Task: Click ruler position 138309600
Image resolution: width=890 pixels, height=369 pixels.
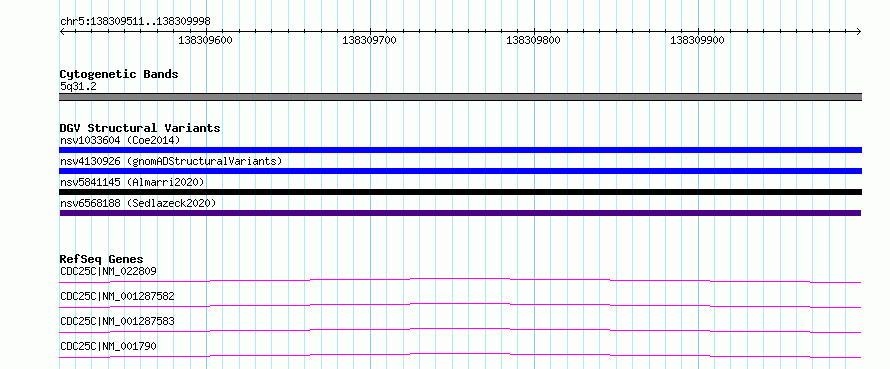Action: click(205, 40)
